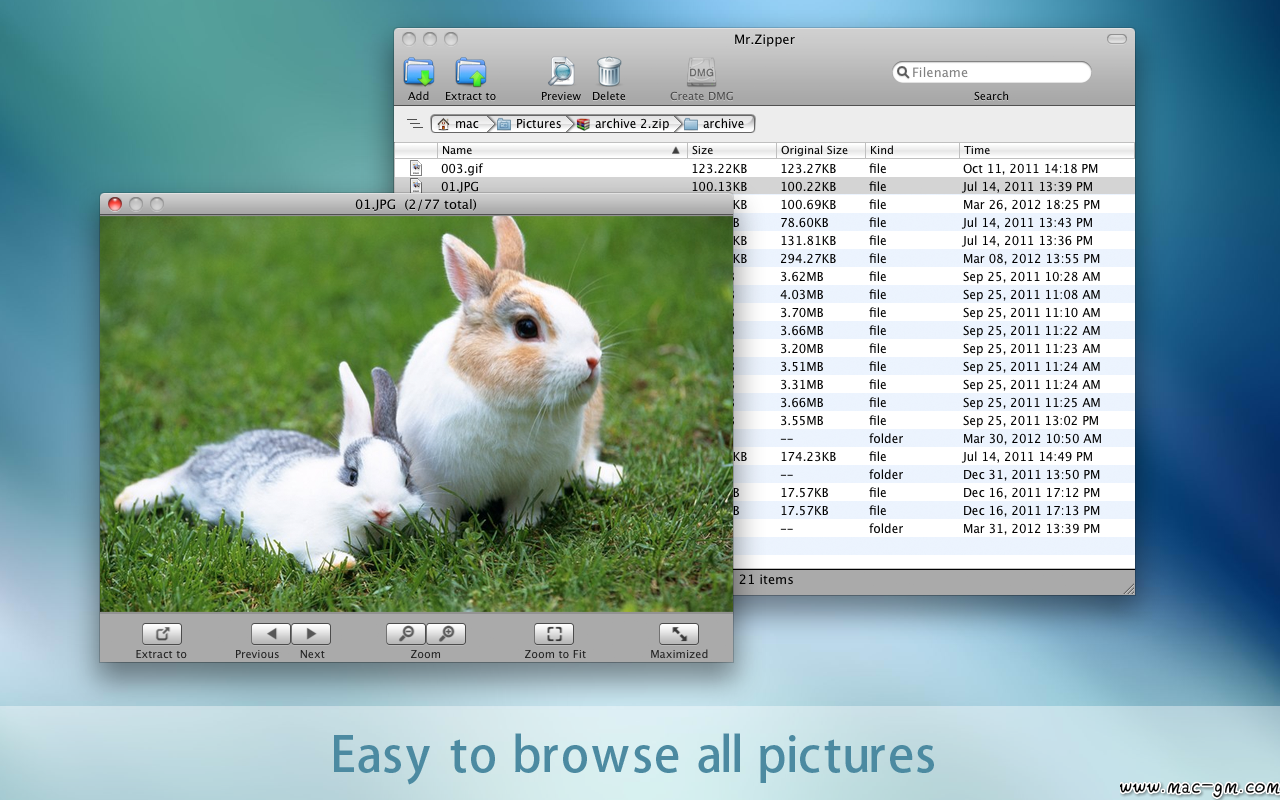The height and width of the screenshot is (800, 1280).
Task: Click Extract to button in preview window
Action: (x=161, y=634)
